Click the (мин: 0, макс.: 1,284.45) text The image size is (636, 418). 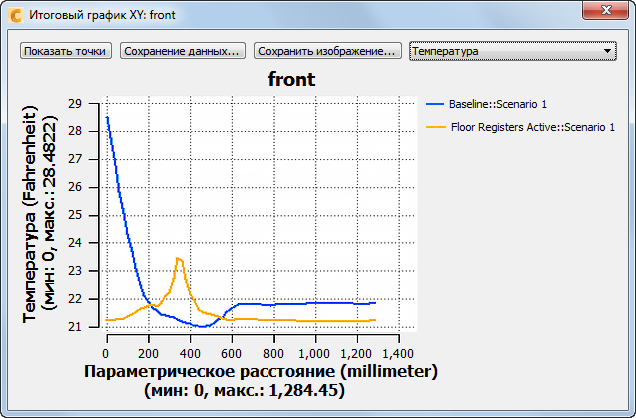(245, 390)
